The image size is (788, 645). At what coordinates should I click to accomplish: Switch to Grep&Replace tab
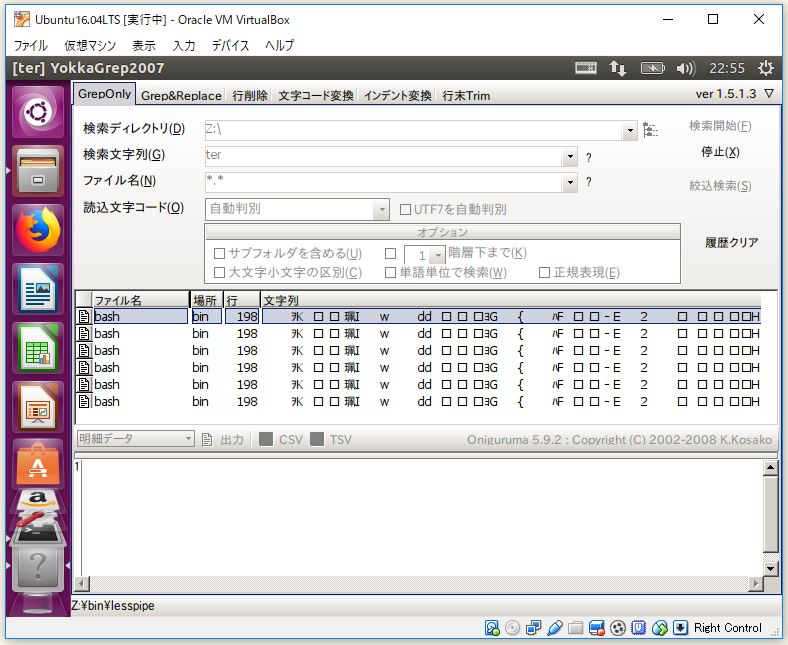181,96
